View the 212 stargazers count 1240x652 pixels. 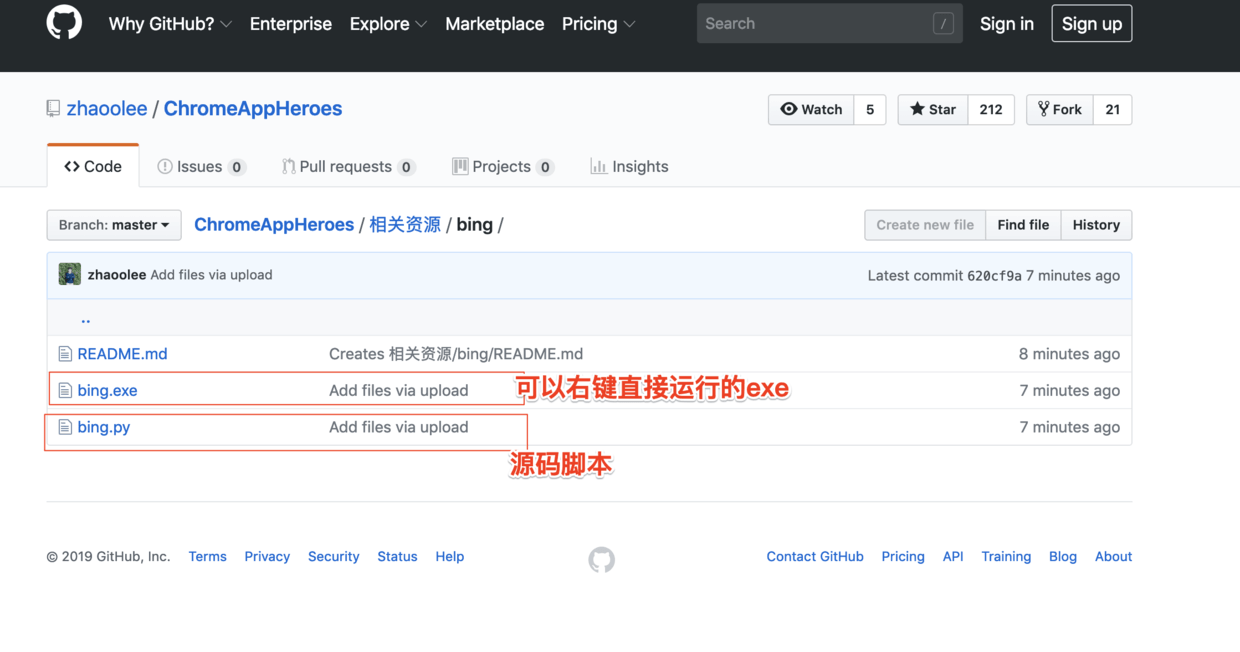(991, 110)
